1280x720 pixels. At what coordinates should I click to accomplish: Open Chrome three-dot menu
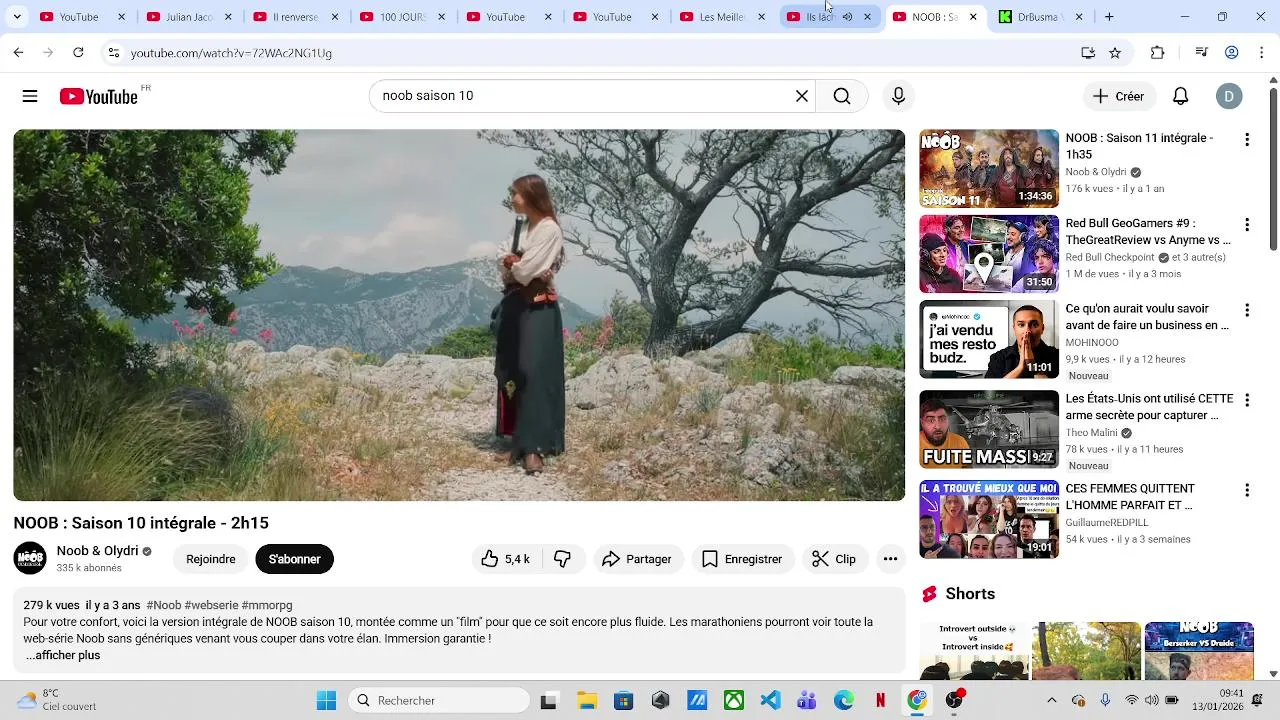point(1261,53)
